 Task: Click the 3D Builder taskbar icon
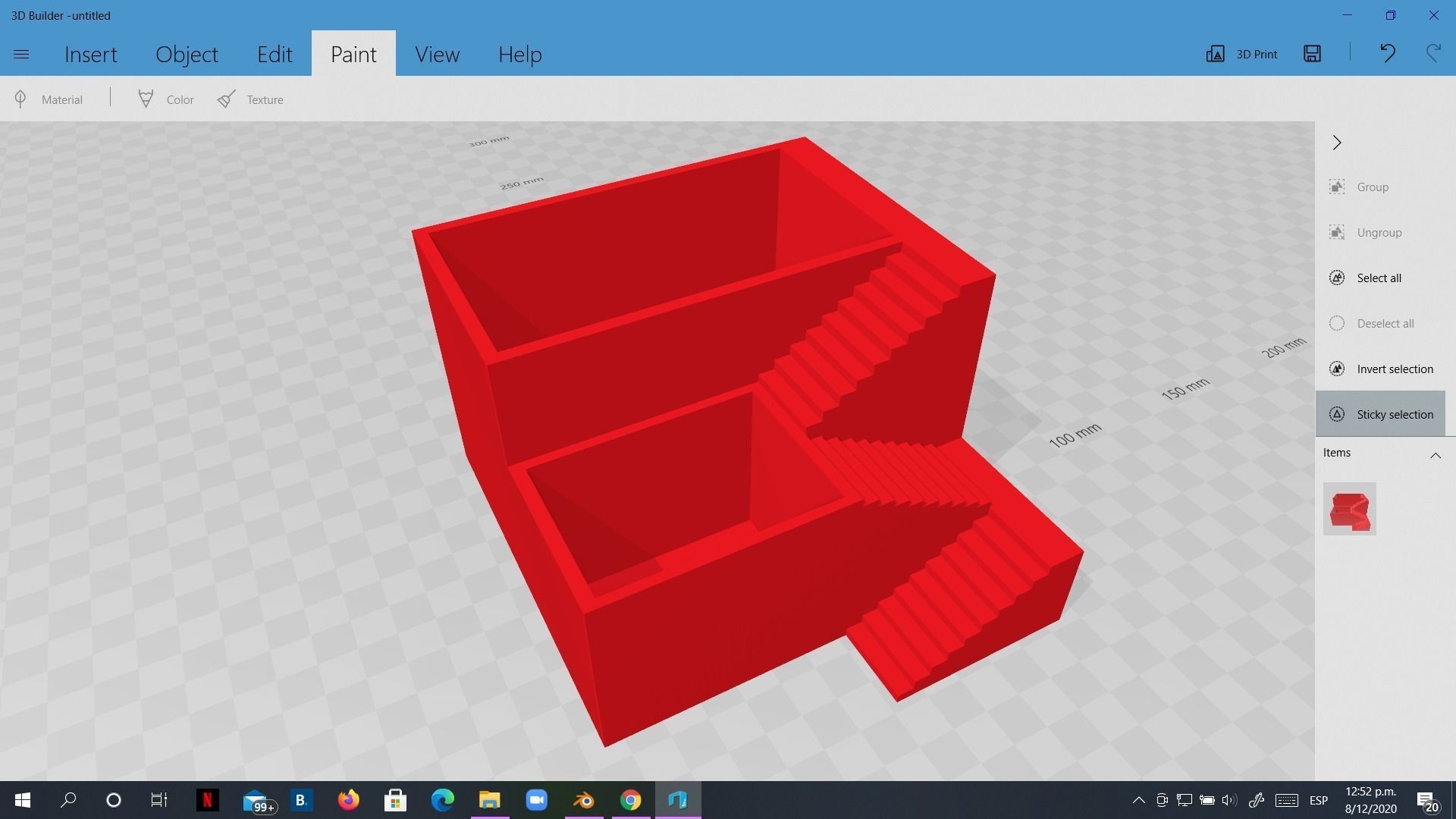click(678, 800)
